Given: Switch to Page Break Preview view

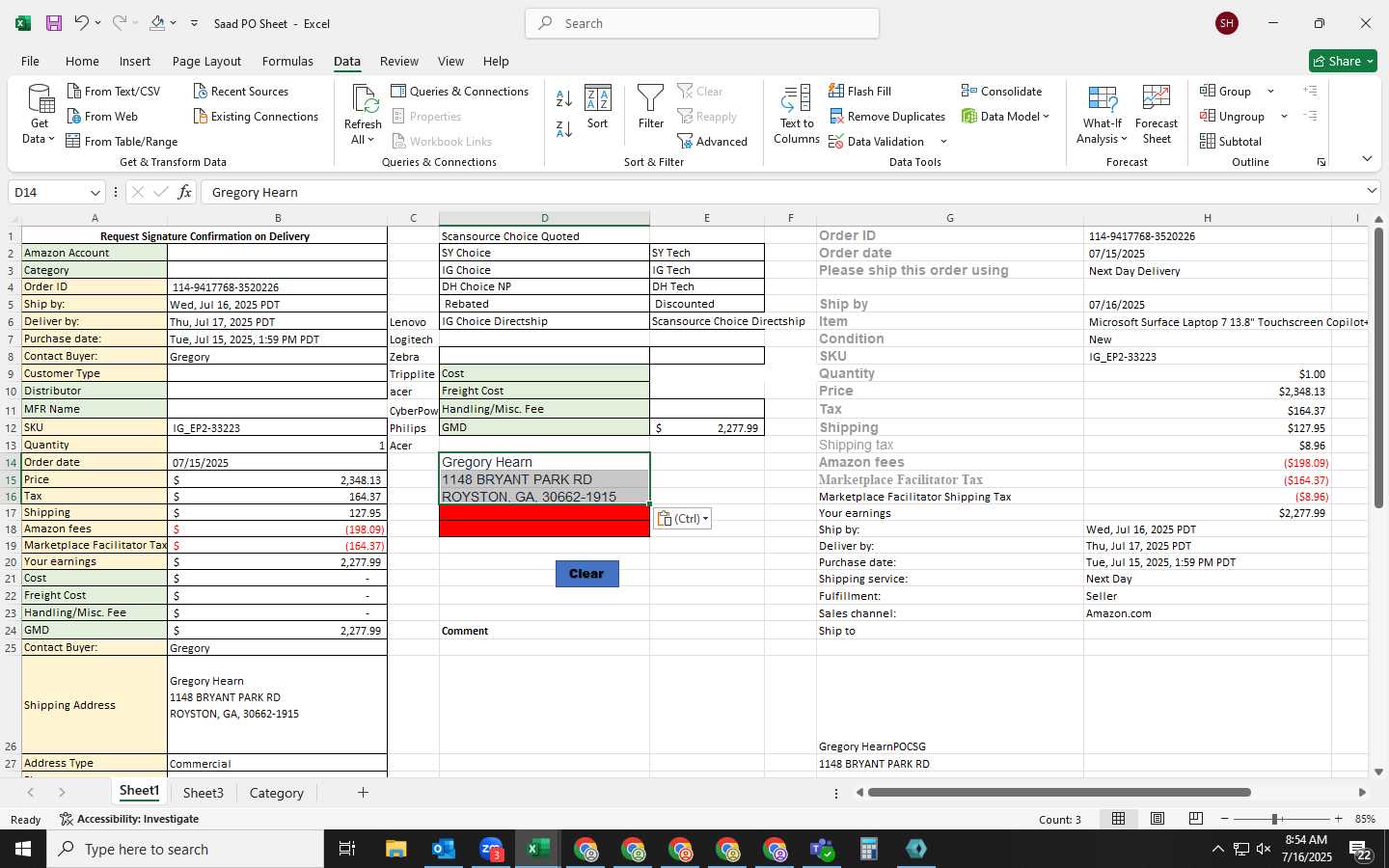Looking at the screenshot, I should 1196,819.
